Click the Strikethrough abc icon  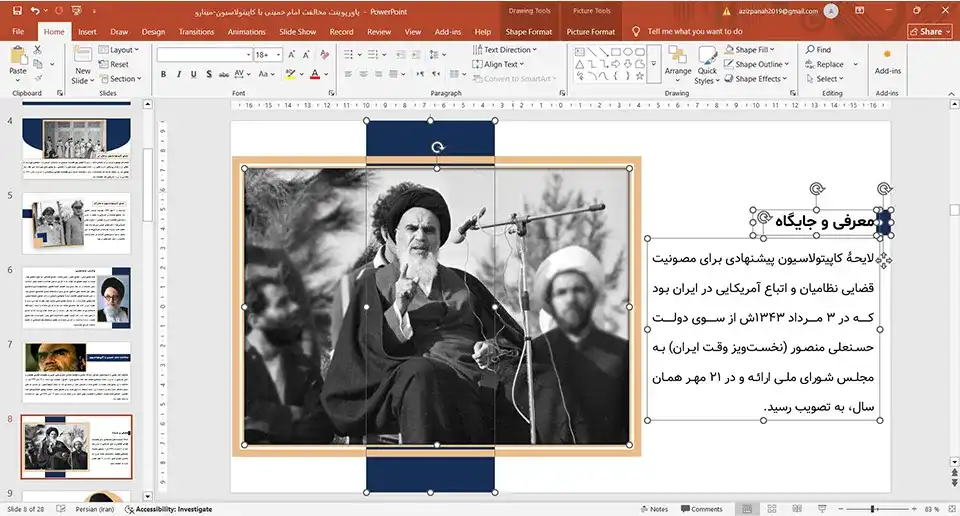tap(223, 74)
